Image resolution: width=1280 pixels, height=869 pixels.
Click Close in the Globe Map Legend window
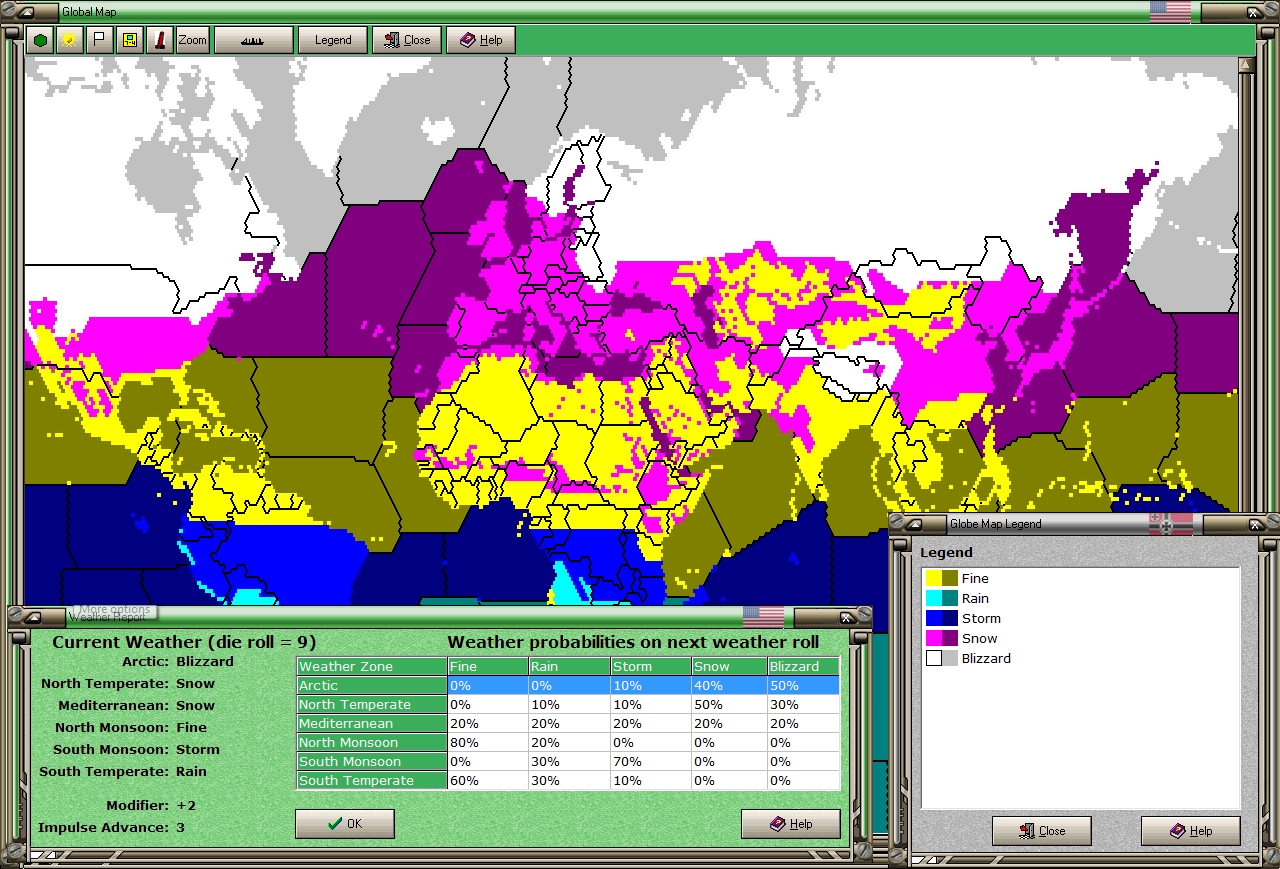(1042, 831)
